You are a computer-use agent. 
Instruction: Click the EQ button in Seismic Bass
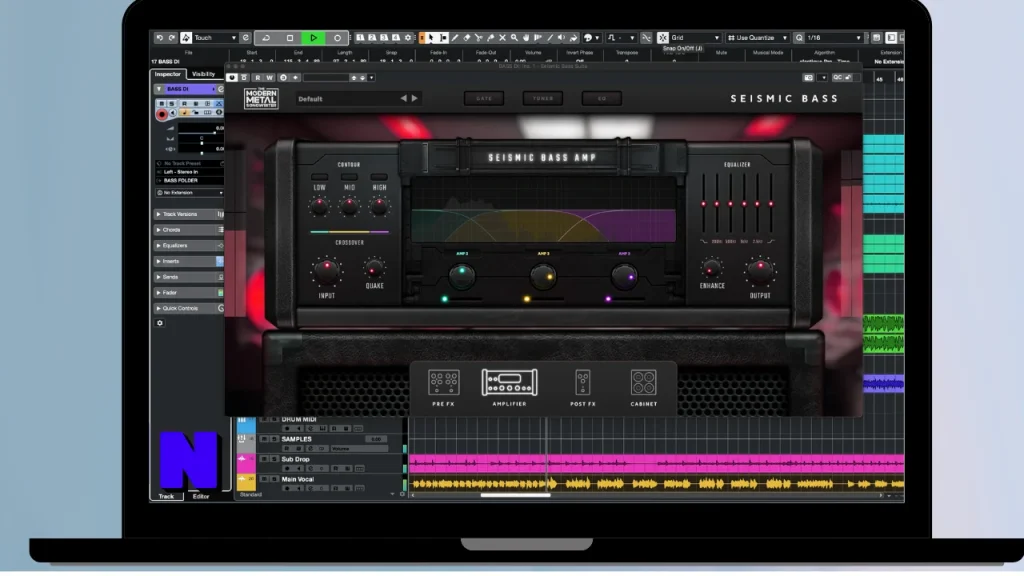(601, 99)
